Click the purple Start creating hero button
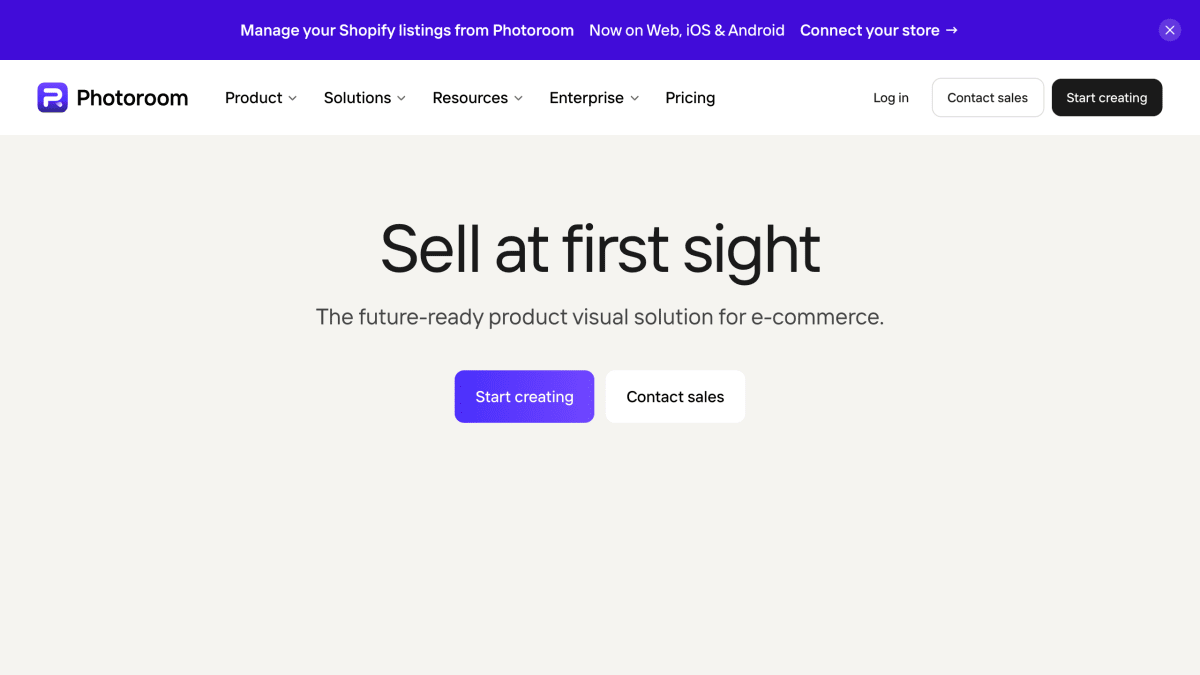Viewport: 1200px width, 675px height. click(524, 397)
